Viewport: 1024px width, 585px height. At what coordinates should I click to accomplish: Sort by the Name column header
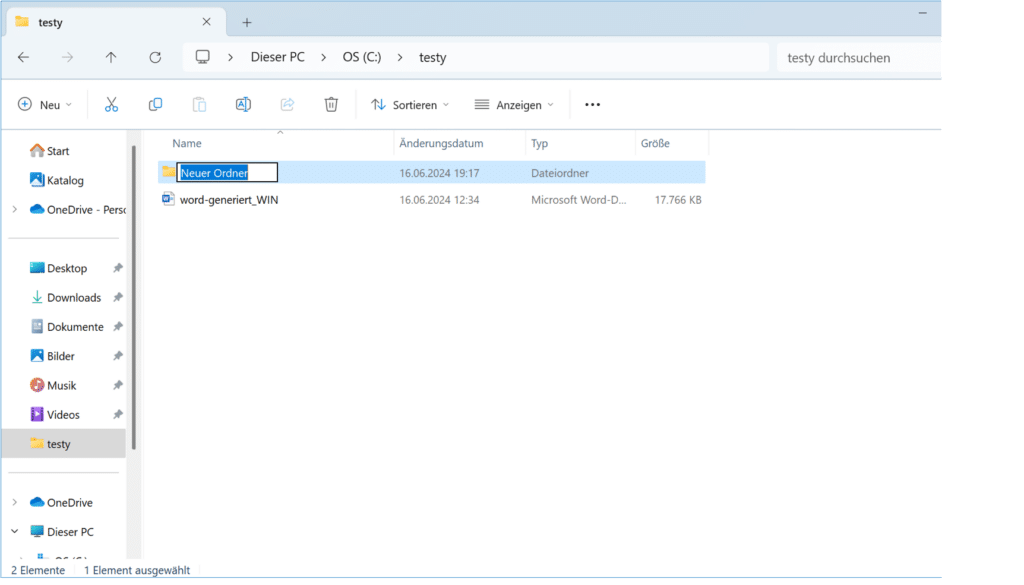(x=187, y=143)
